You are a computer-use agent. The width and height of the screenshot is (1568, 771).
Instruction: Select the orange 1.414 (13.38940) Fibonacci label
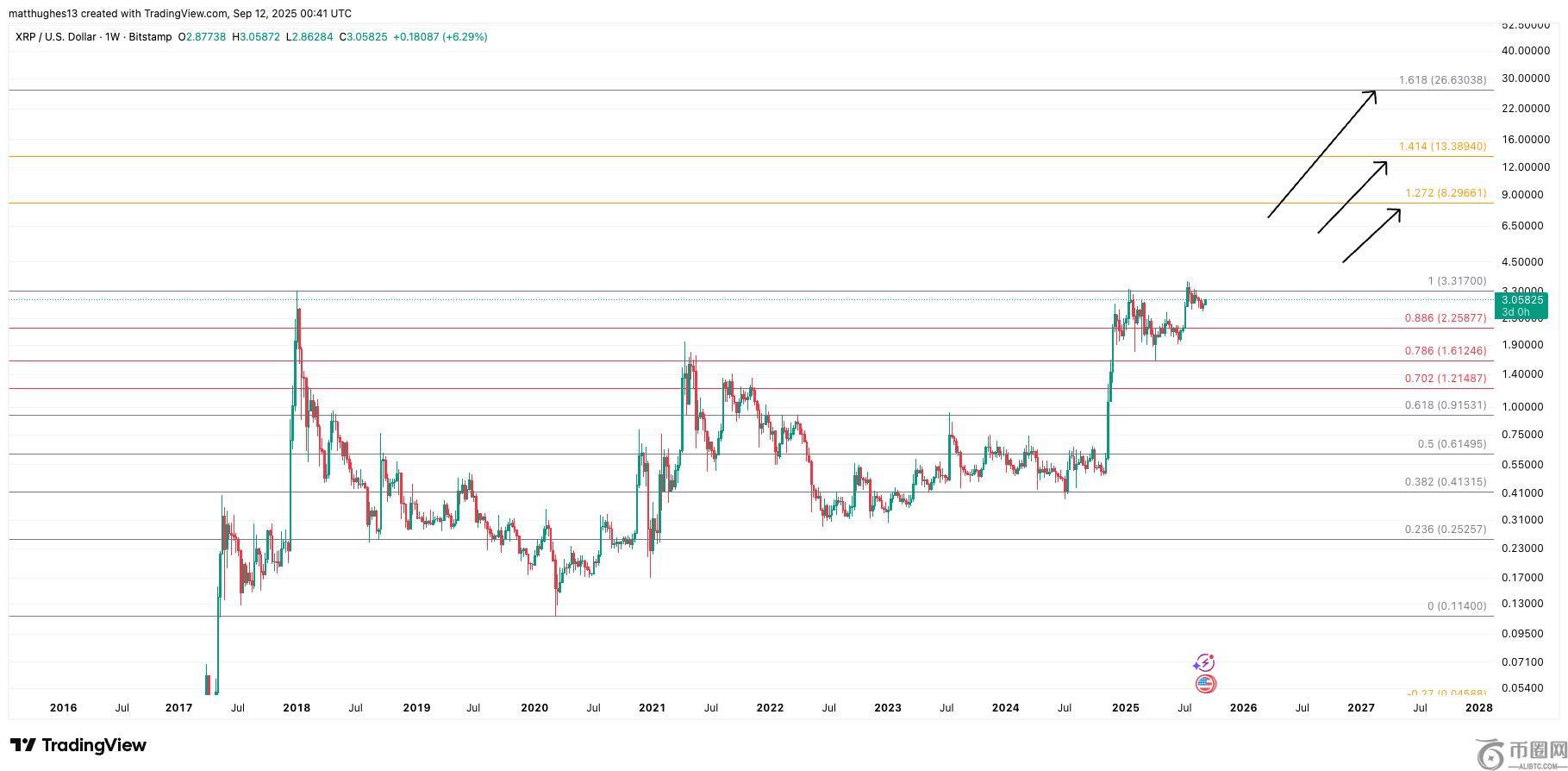1441,147
